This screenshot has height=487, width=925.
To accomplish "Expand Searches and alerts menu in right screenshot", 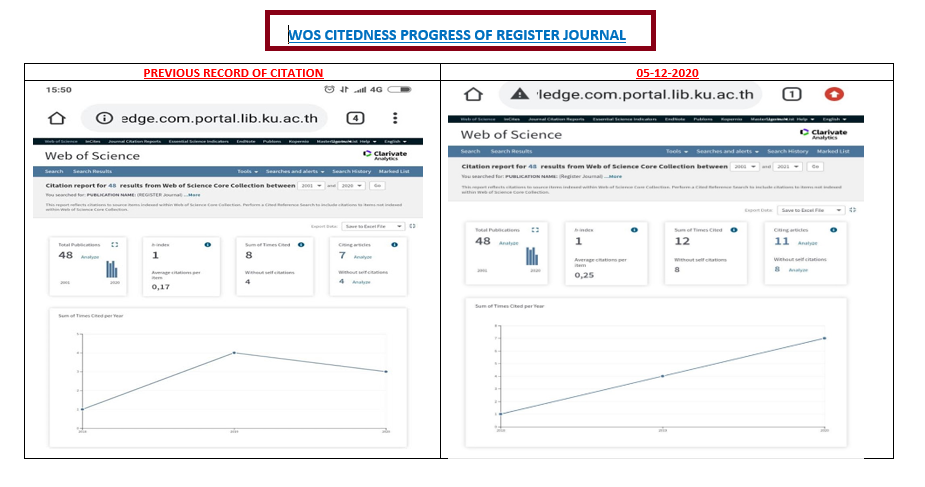I will point(727,152).
